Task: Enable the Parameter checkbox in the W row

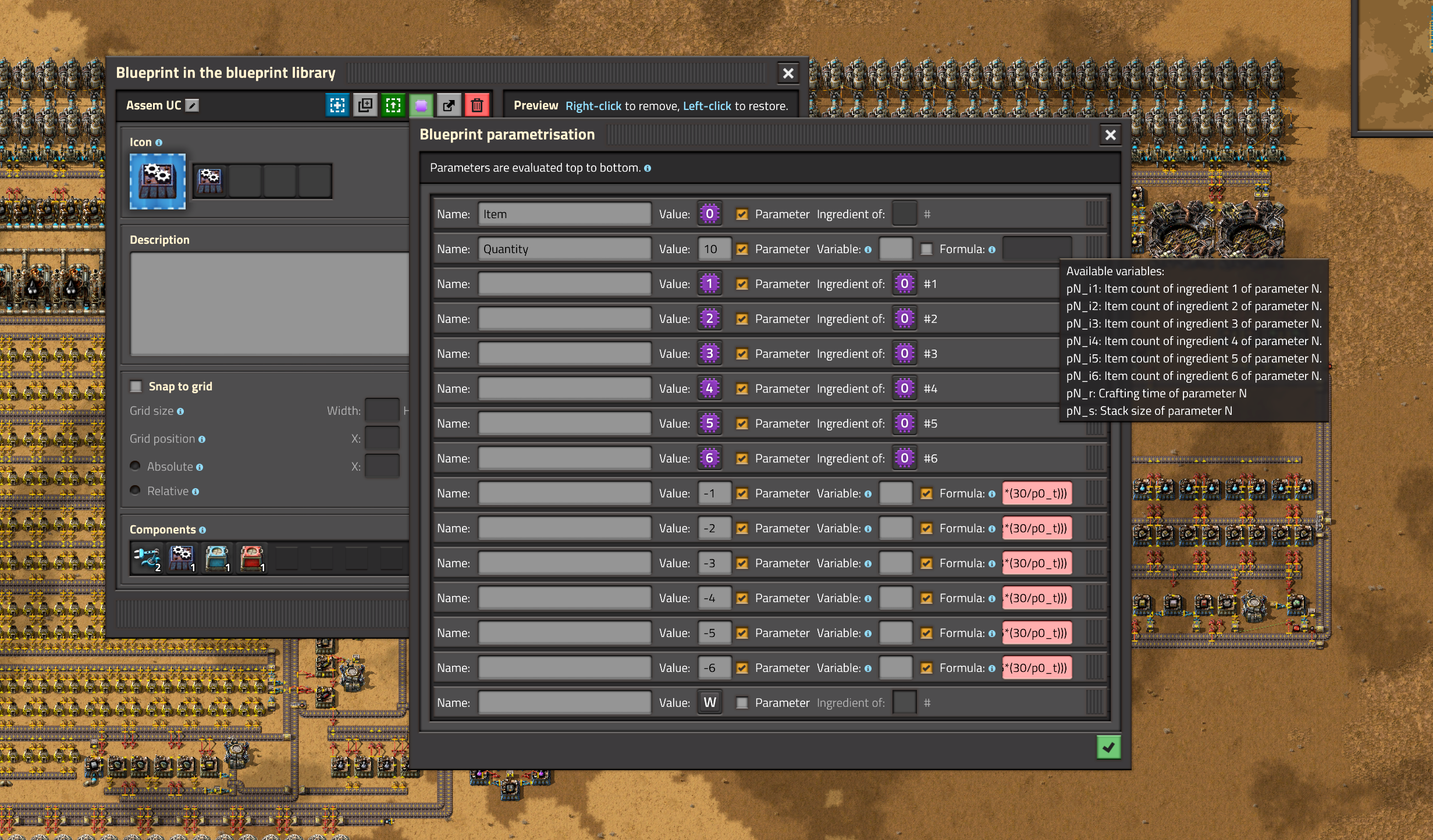Action: click(x=742, y=703)
